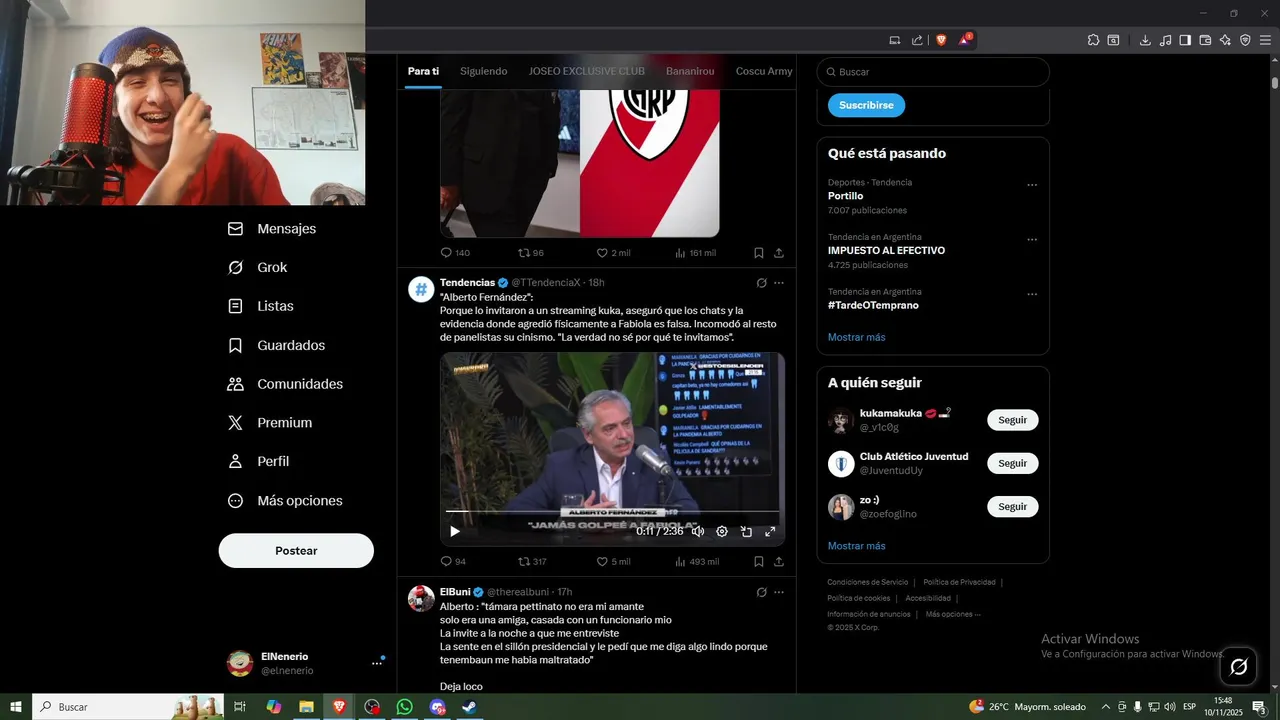Image resolution: width=1280 pixels, height=720 pixels.
Task: Open Coscu Army tab
Action: [x=764, y=71]
